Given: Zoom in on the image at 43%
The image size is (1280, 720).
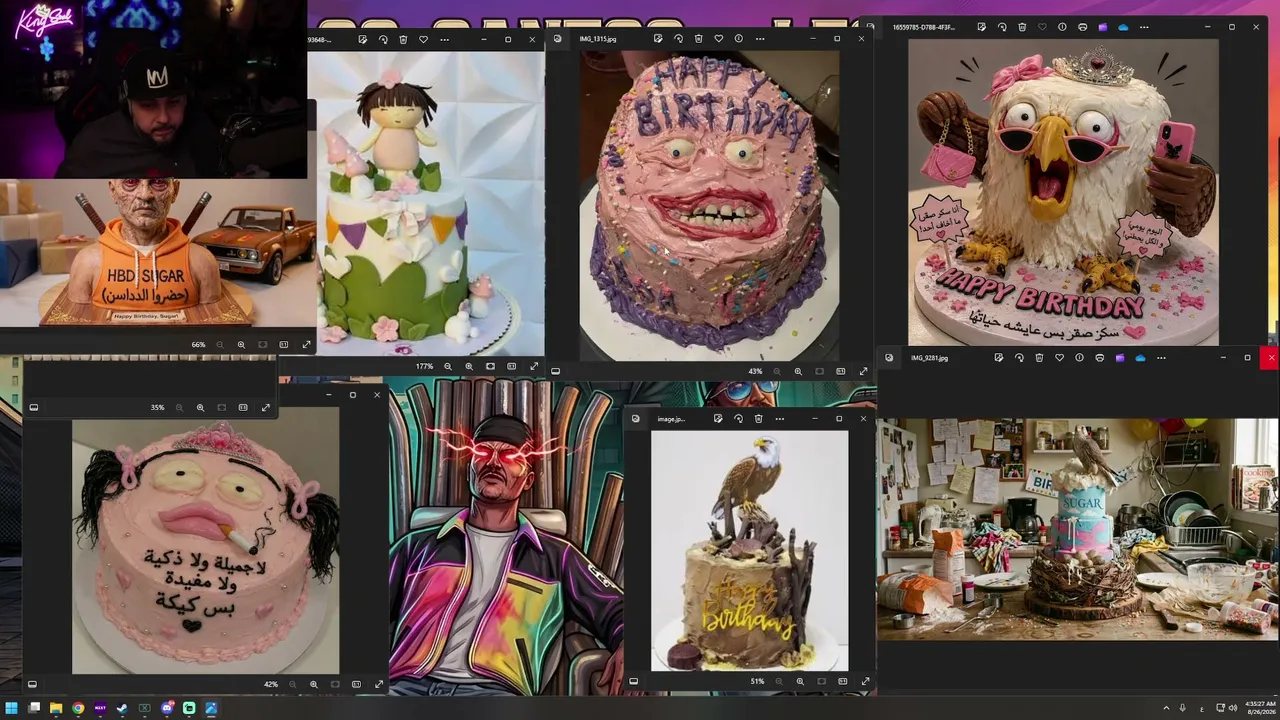Looking at the screenshot, I should tap(798, 371).
